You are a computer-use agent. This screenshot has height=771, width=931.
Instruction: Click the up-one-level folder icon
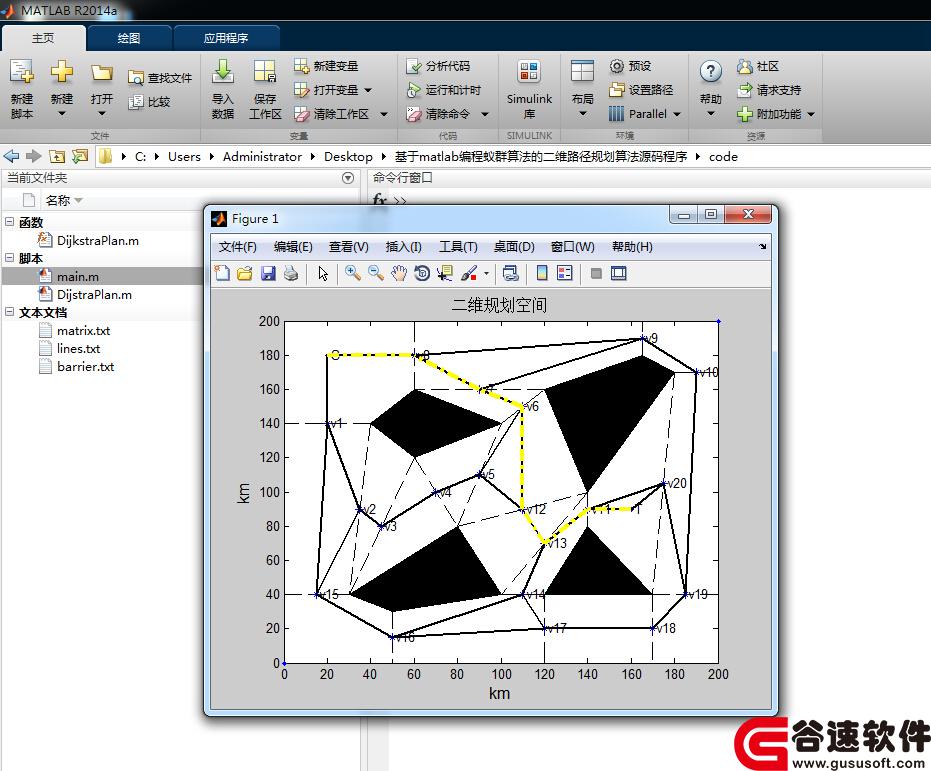click(57, 156)
